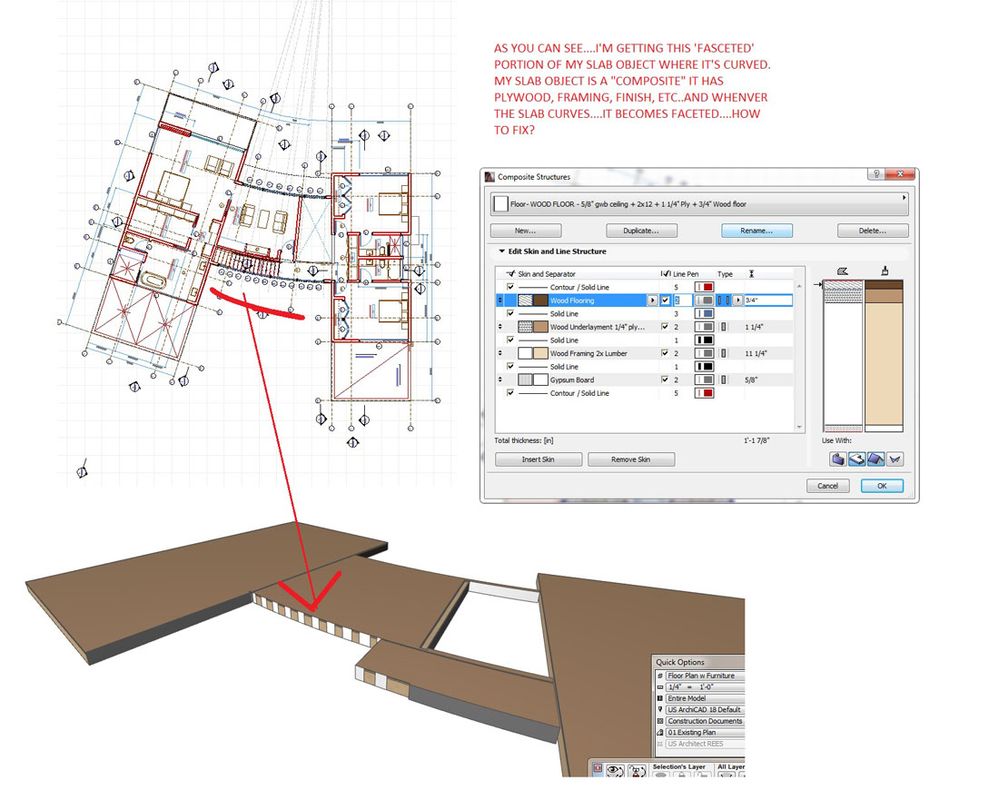Click the cut fill preview icon above the preview
This screenshot has height=799, width=999.
click(x=842, y=271)
